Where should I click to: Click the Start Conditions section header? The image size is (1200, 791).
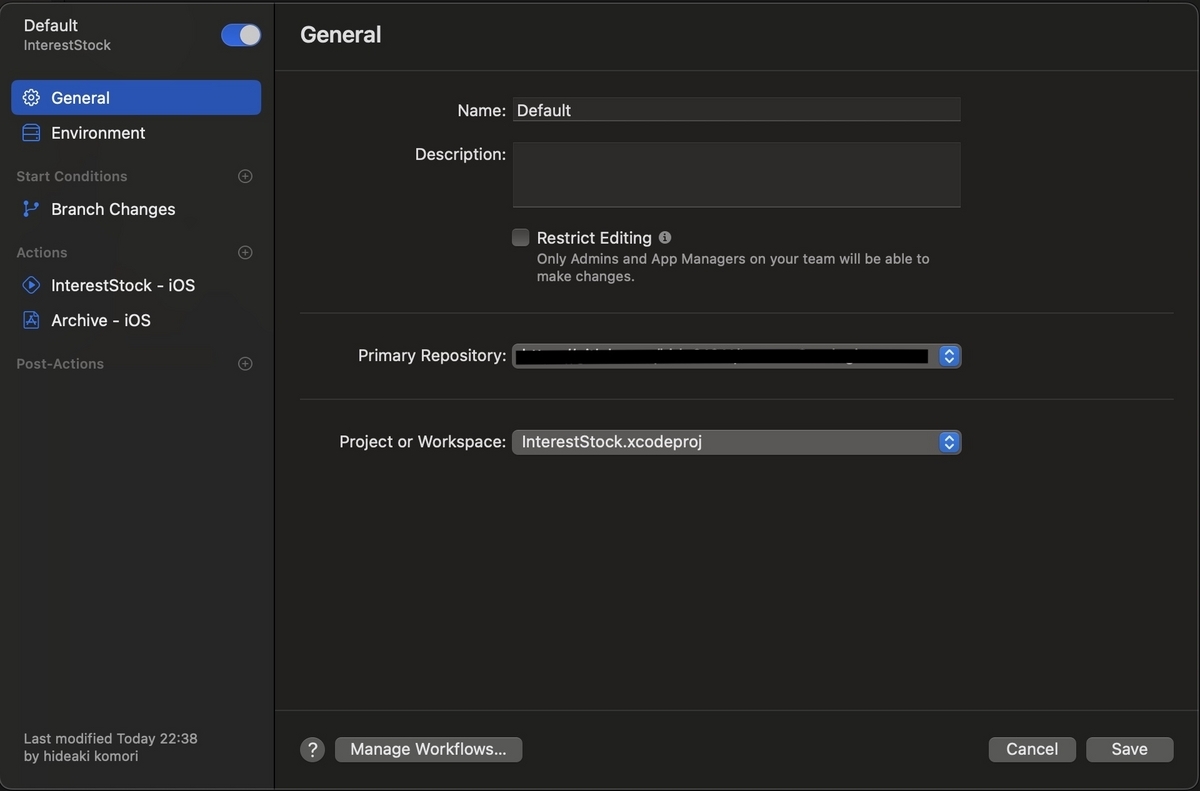click(x=72, y=176)
